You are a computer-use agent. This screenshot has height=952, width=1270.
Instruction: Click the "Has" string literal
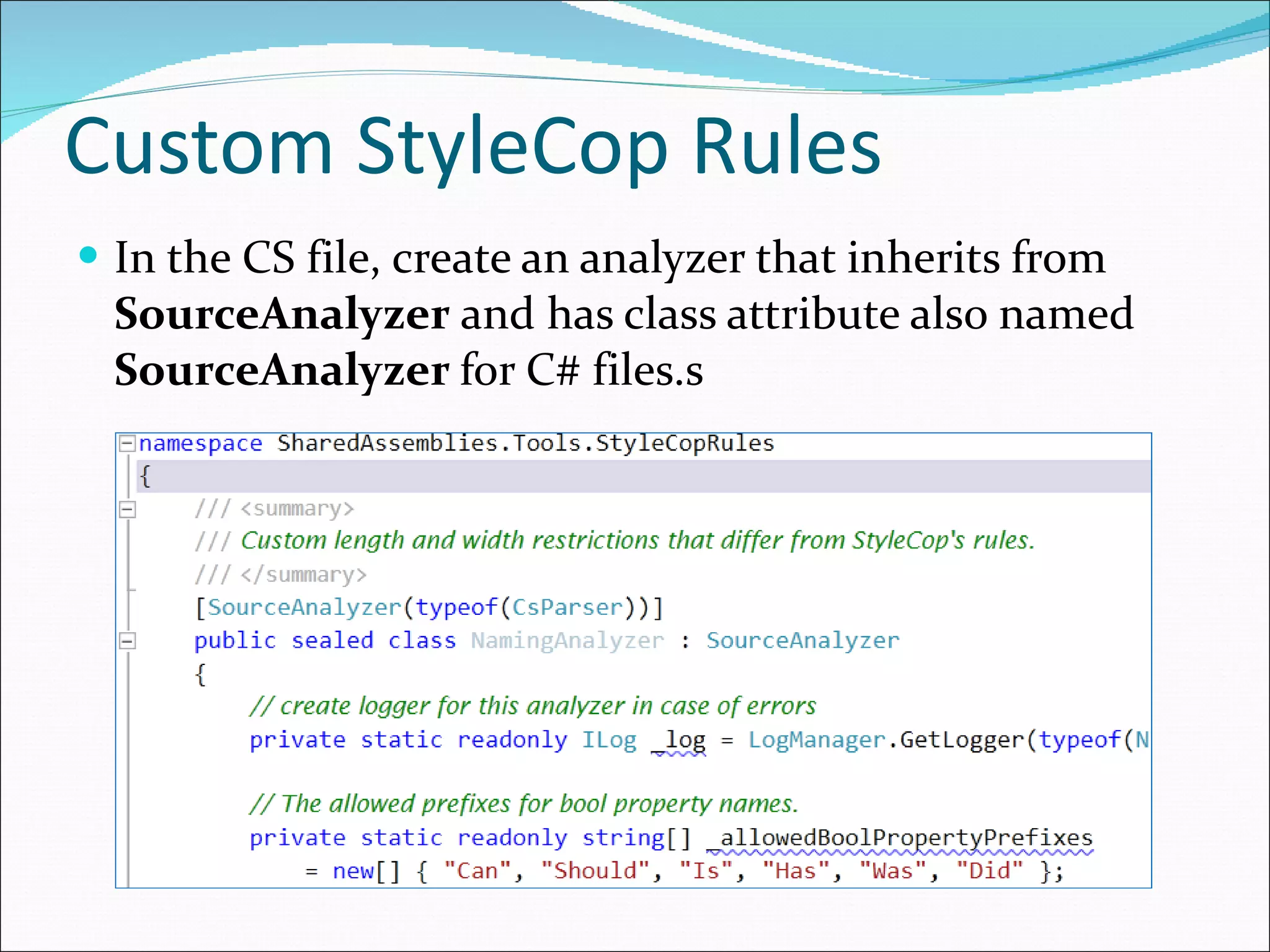(x=796, y=871)
